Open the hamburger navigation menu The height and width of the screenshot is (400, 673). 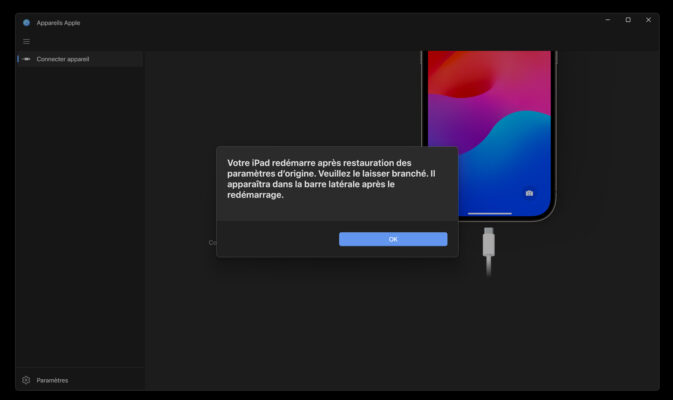pyautogui.click(x=26, y=41)
